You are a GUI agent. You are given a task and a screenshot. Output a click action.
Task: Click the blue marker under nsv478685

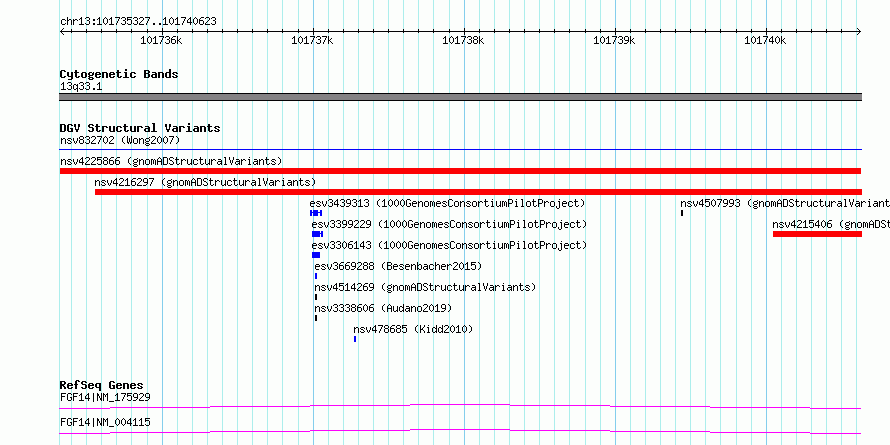pos(355,339)
